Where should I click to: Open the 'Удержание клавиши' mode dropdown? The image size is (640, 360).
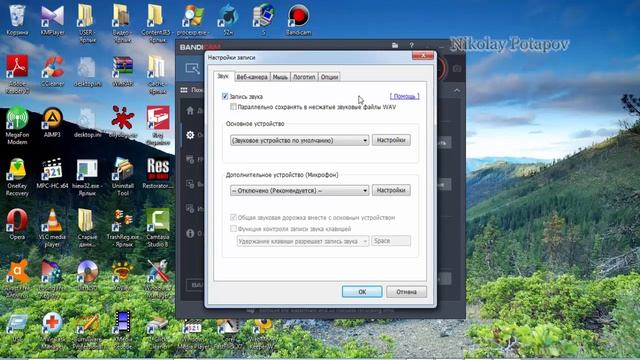(303, 241)
